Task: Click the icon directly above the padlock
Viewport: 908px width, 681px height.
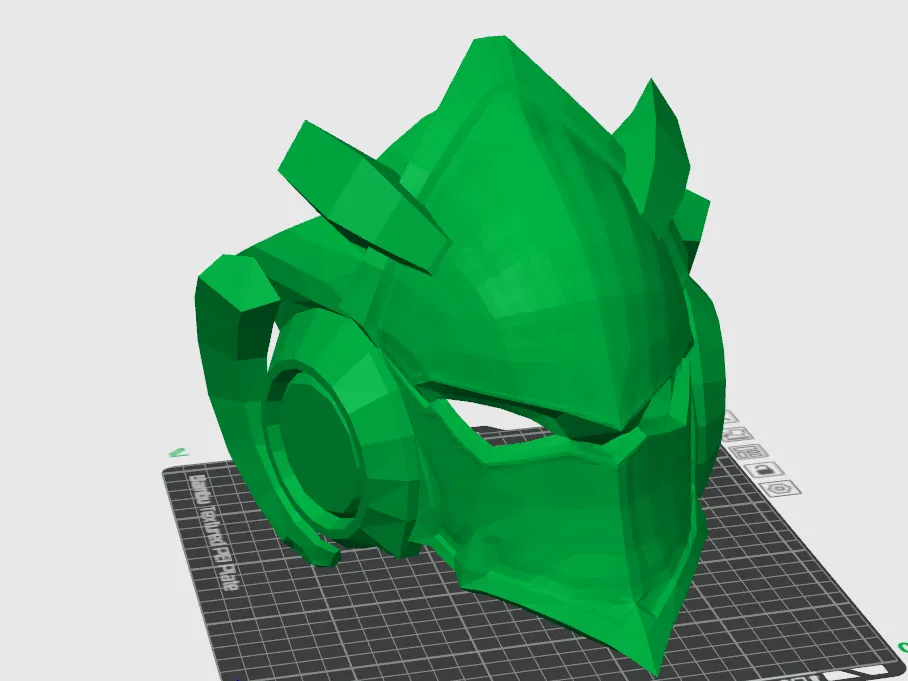Action: (750, 450)
